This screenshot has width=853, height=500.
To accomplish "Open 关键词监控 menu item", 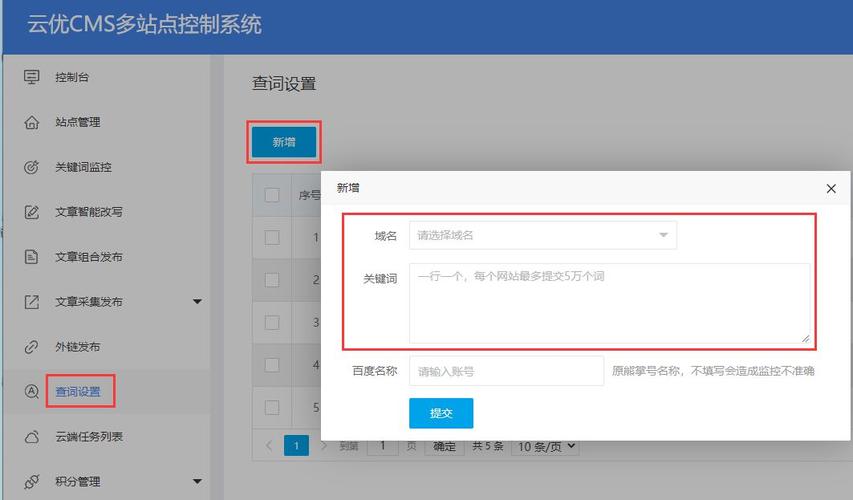I will click(x=83, y=167).
